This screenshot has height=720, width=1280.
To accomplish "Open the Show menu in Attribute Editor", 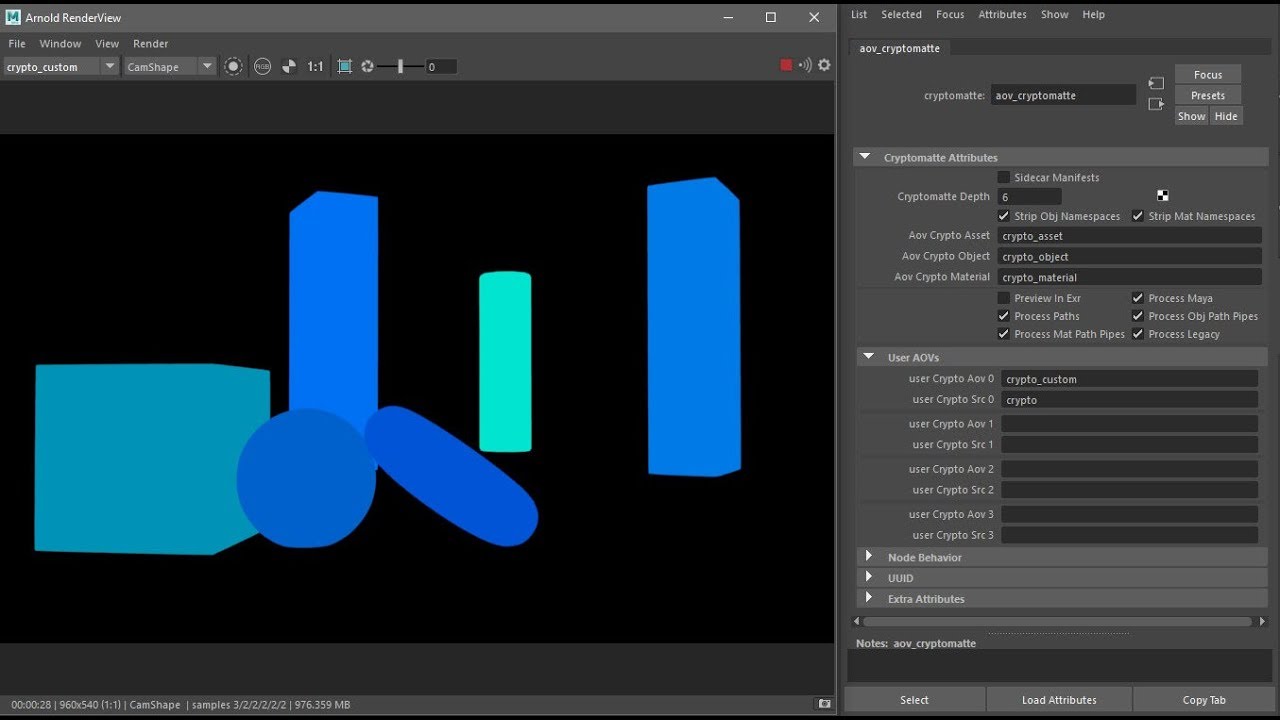I will click(1054, 15).
